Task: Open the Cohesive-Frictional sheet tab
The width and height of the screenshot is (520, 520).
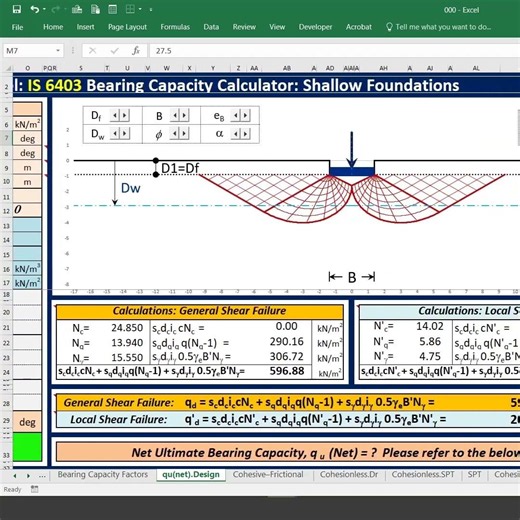Action: click(268, 474)
